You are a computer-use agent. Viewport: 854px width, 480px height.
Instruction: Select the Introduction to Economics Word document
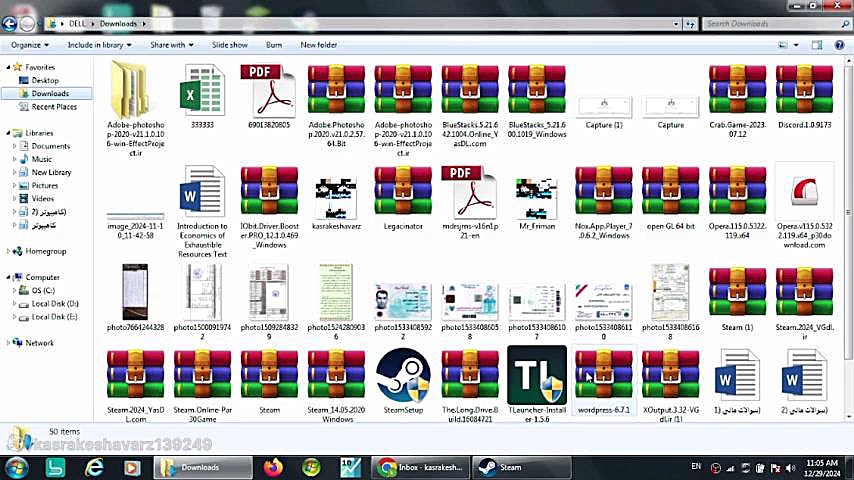[202, 191]
